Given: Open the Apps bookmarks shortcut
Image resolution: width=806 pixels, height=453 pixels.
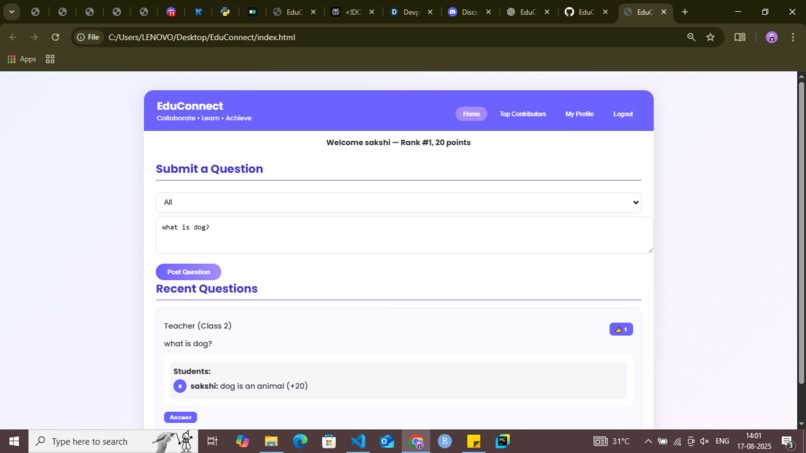Looking at the screenshot, I should [x=22, y=59].
